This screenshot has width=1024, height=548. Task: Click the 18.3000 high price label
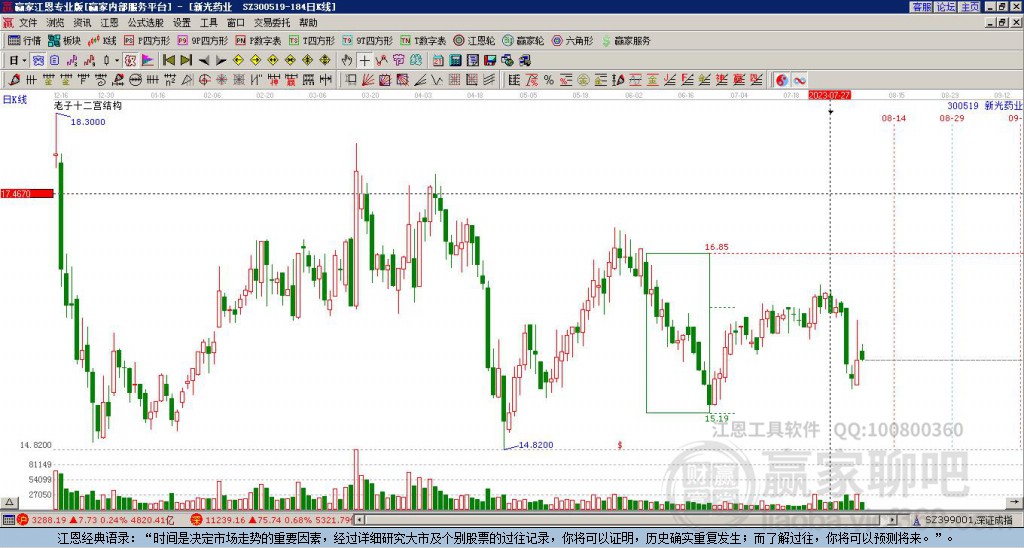pyautogui.click(x=88, y=121)
